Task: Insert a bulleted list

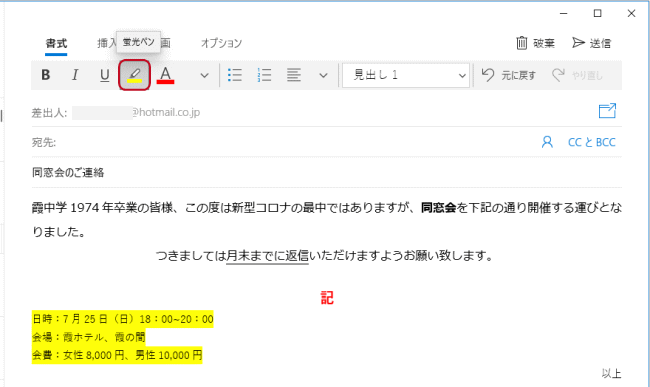Action: click(x=235, y=75)
